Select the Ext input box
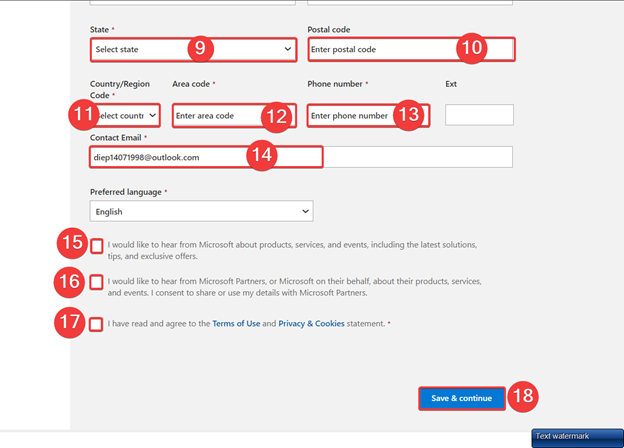Viewport: 624px width, 448px height. point(479,115)
